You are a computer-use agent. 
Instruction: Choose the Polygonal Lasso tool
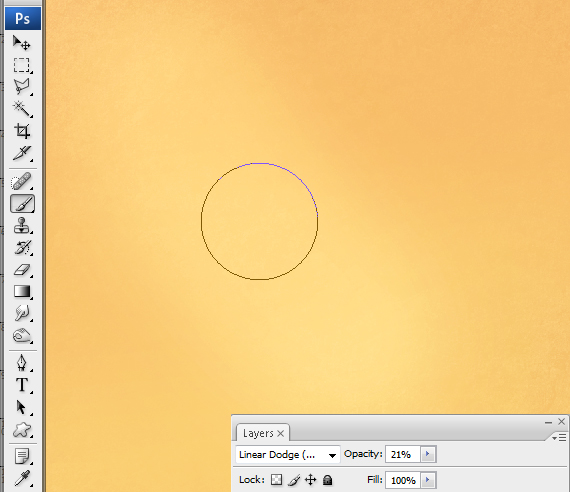click(22, 87)
